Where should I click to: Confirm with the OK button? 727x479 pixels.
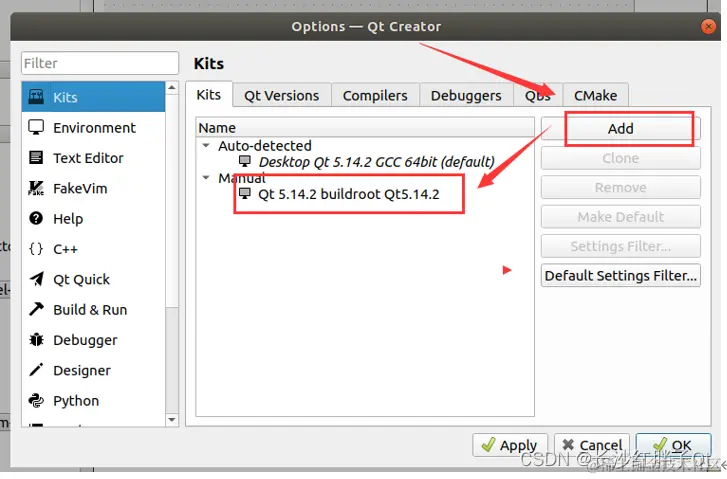[x=673, y=445]
